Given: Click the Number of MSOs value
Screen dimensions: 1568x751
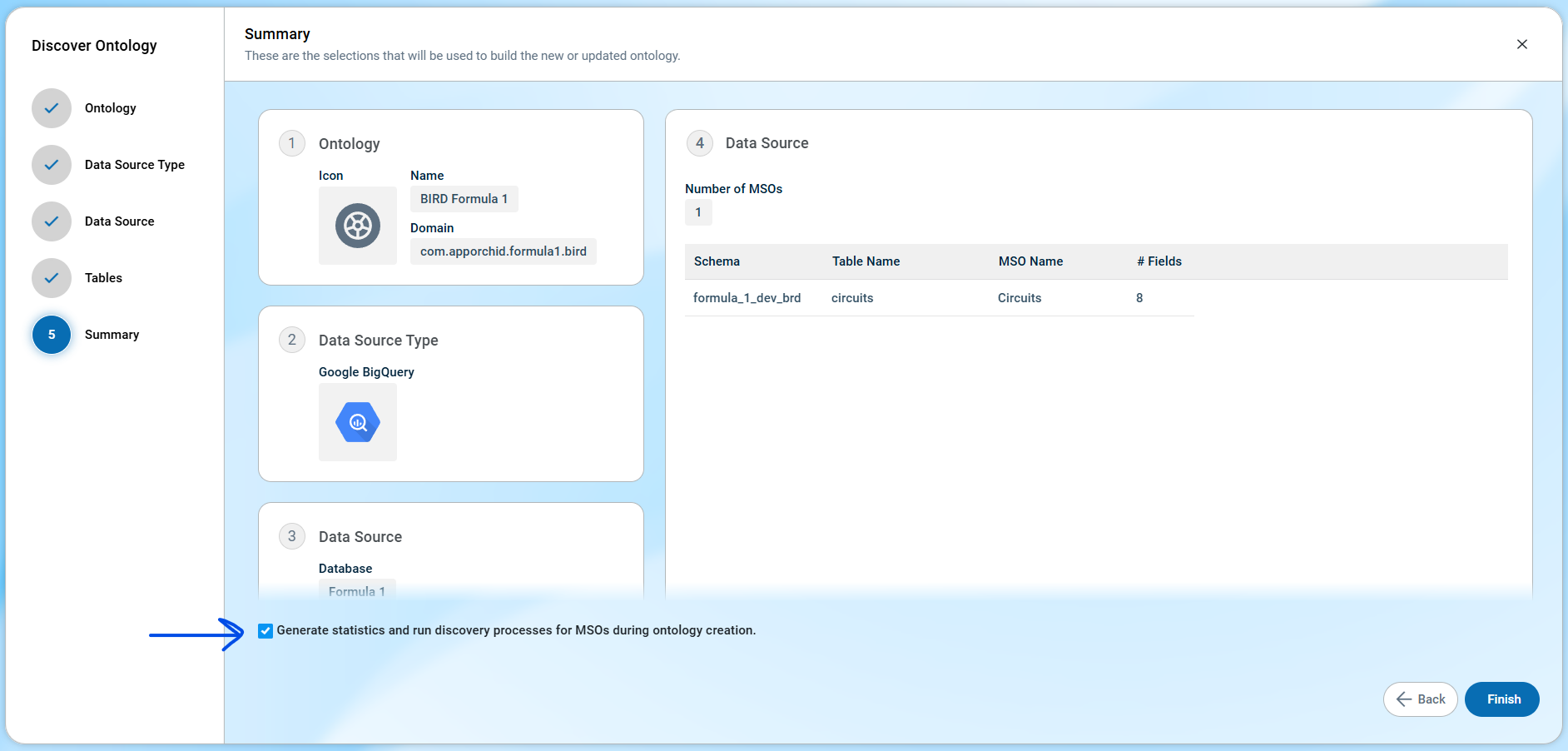Looking at the screenshot, I should point(698,212).
